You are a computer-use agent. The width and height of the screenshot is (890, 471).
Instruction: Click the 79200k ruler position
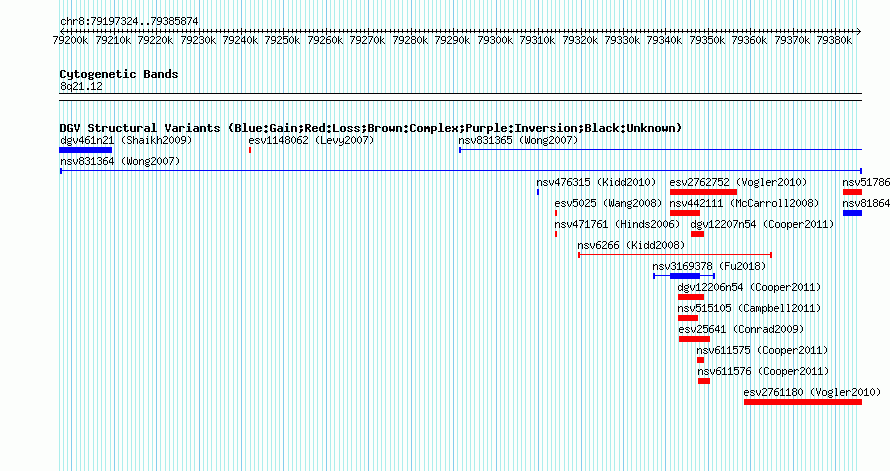(70, 40)
